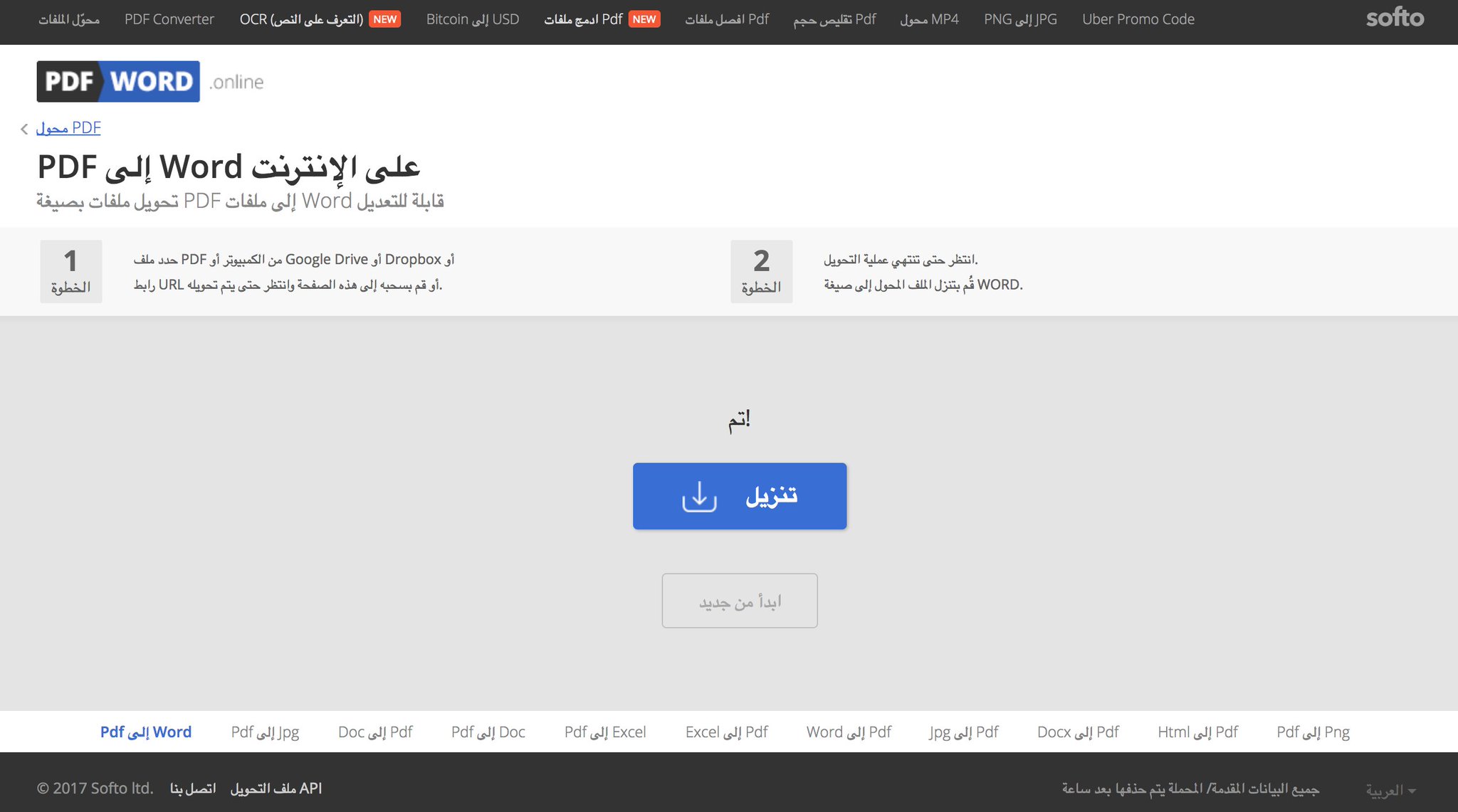Switch to Pdf to Jpg tab
1458x812 pixels.
pos(265,732)
